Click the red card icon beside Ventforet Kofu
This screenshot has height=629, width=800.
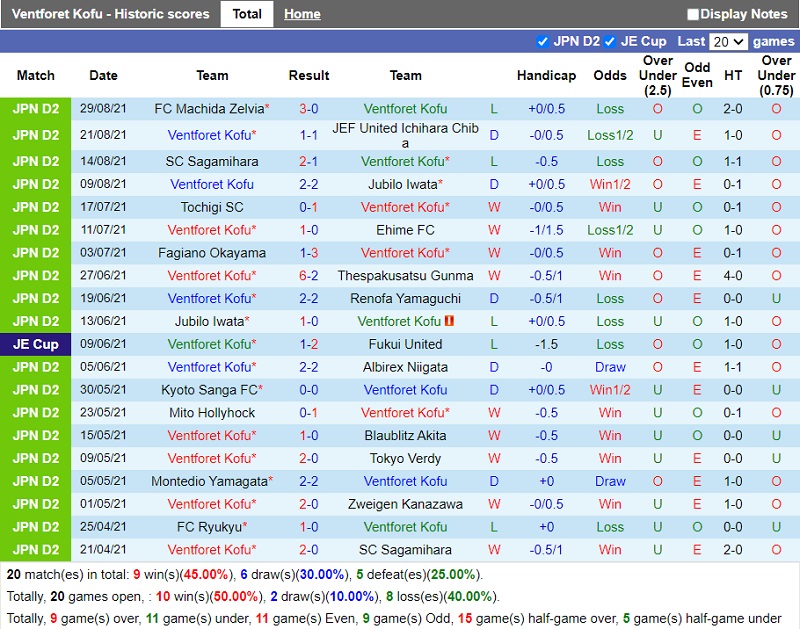coord(450,321)
